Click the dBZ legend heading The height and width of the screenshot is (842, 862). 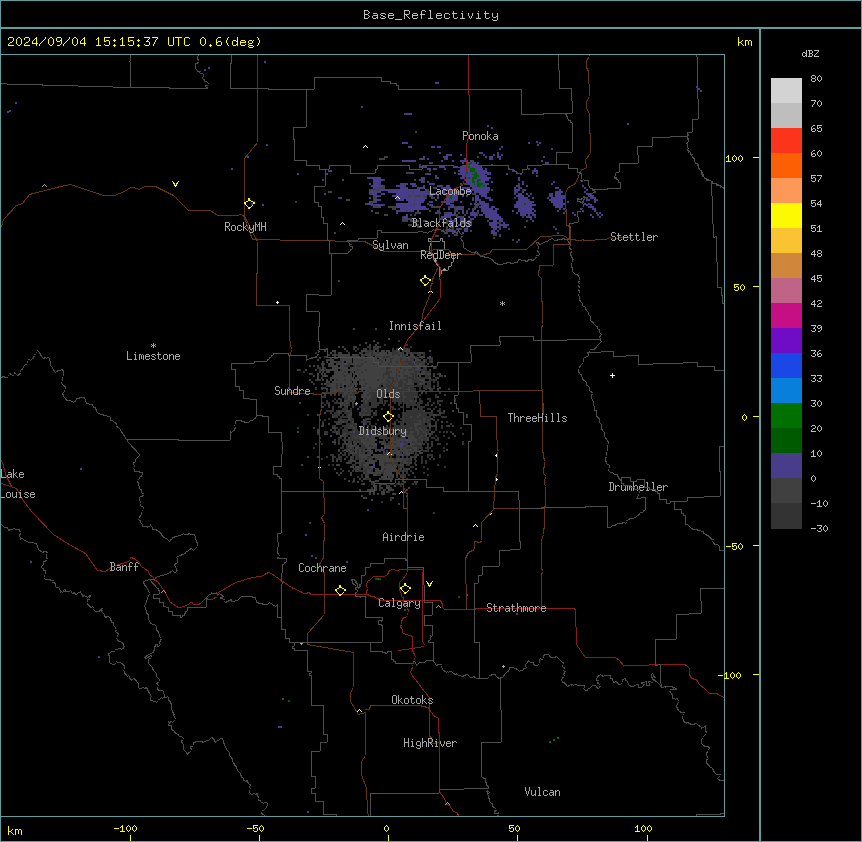tap(810, 53)
